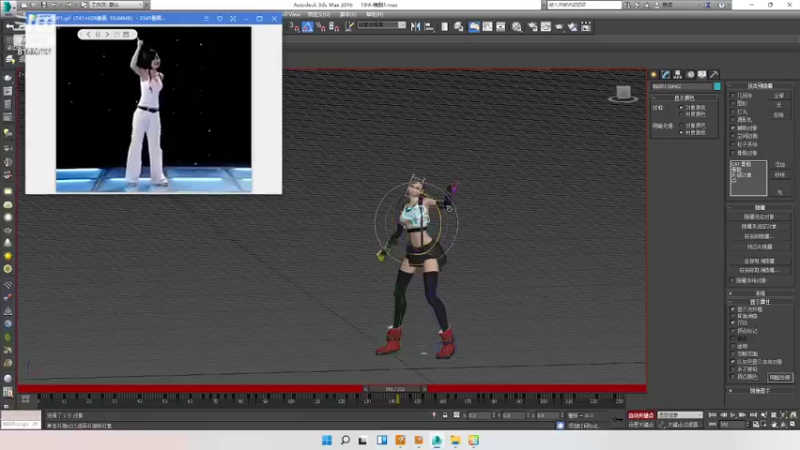Open the Render Setup teapot icon
Screen dimensions: 800x450
pyautogui.click(x=532, y=27)
